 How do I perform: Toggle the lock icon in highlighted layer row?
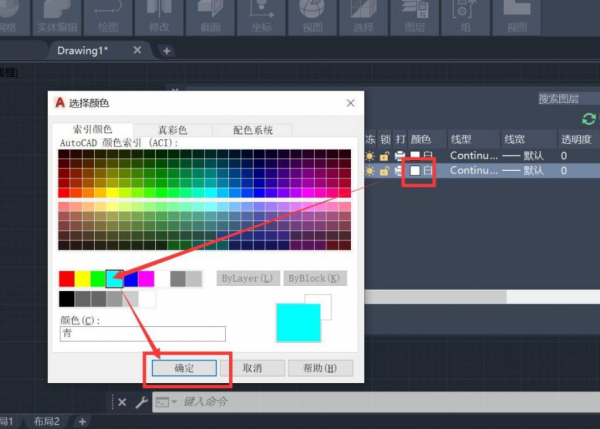pos(385,171)
